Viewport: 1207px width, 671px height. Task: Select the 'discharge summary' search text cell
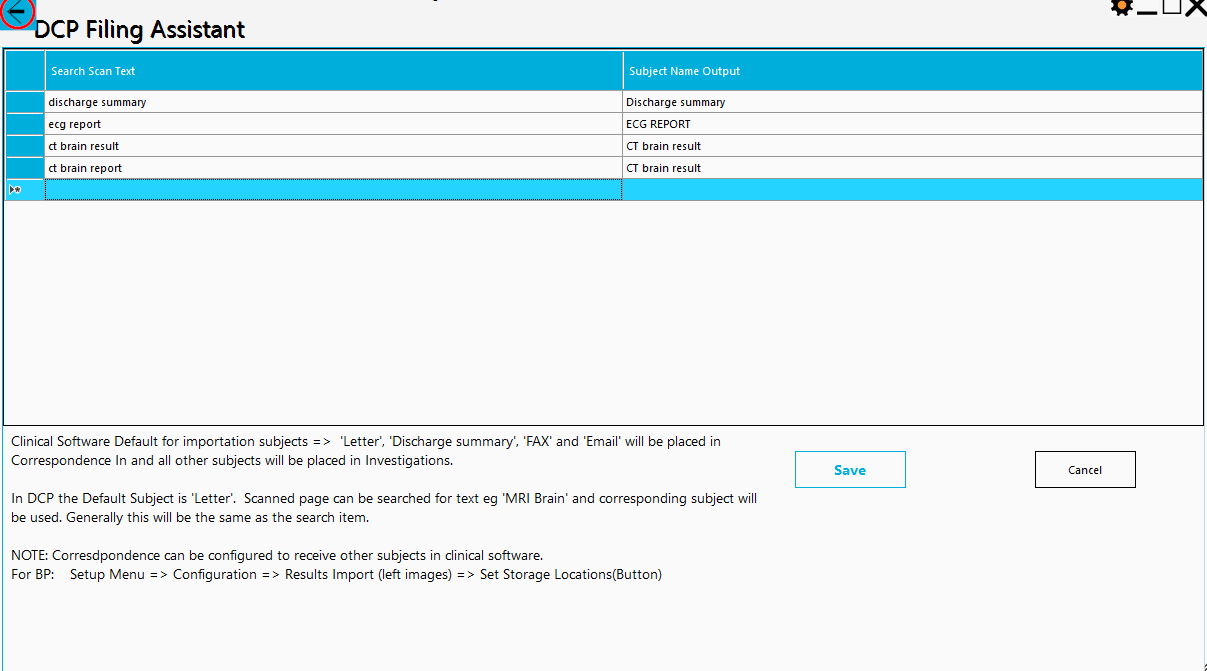coord(333,102)
